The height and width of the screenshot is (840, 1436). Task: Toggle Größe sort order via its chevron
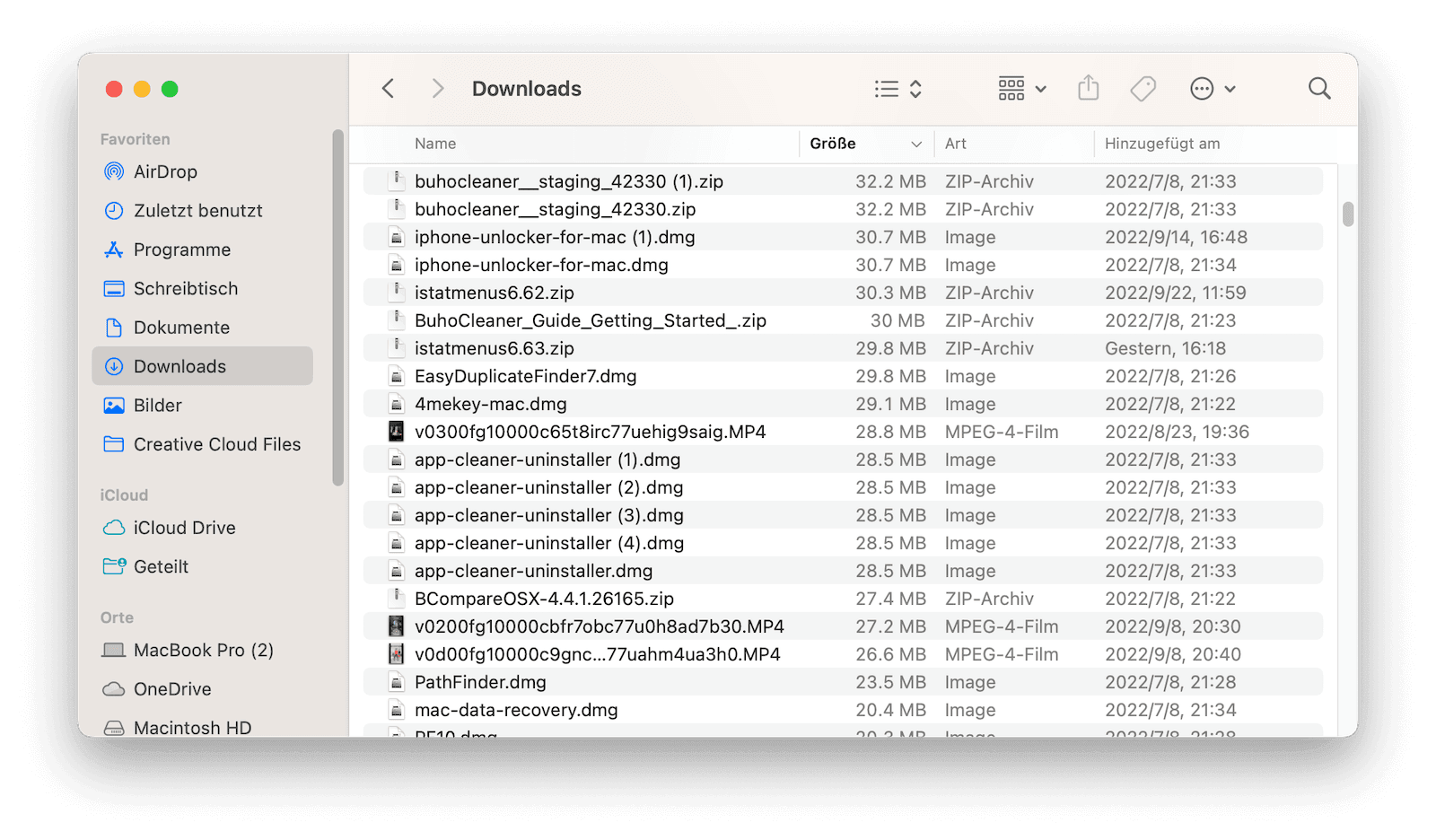915,144
